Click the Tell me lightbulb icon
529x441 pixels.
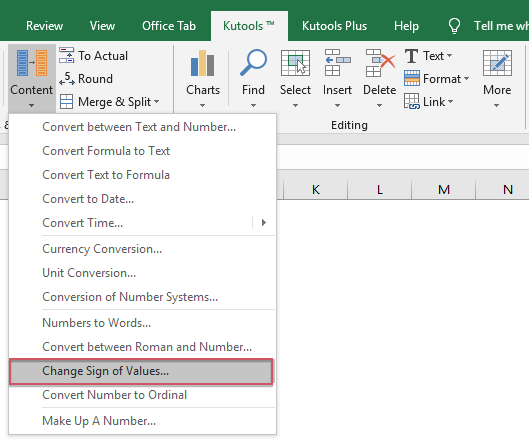click(454, 26)
